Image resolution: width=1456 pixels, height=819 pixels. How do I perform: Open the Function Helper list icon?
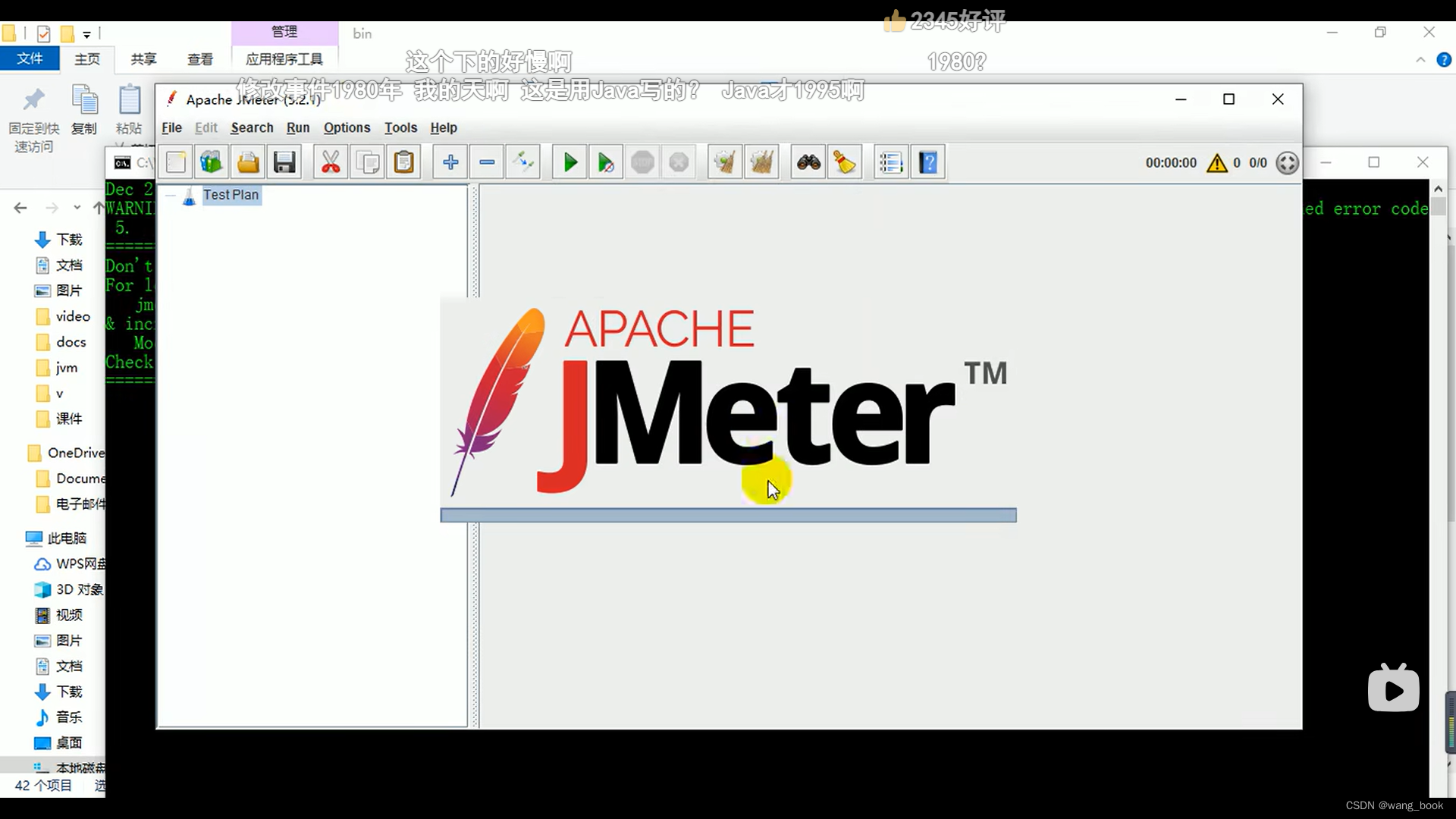click(x=891, y=162)
